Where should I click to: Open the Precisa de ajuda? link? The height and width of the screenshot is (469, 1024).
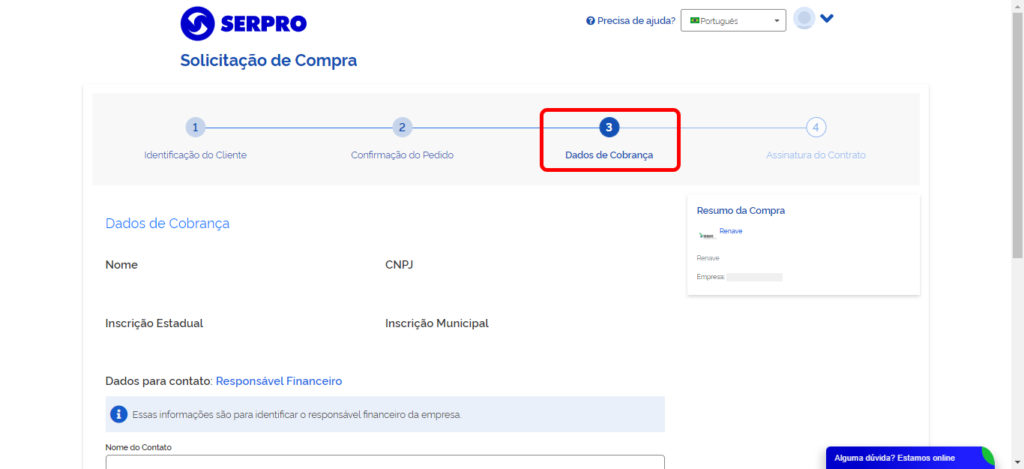click(636, 20)
